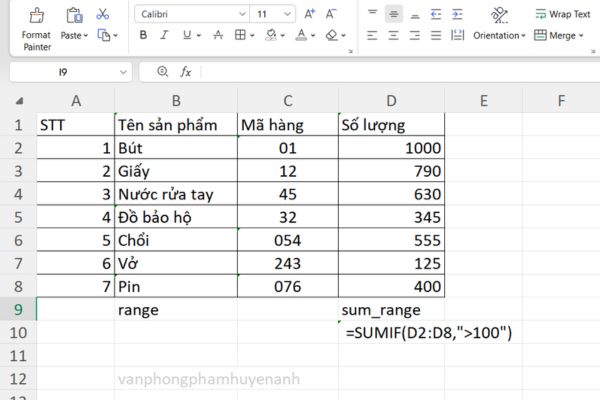Select cell 'Đồ bảo hộ'
The width and height of the screenshot is (600, 400).
tap(176, 217)
